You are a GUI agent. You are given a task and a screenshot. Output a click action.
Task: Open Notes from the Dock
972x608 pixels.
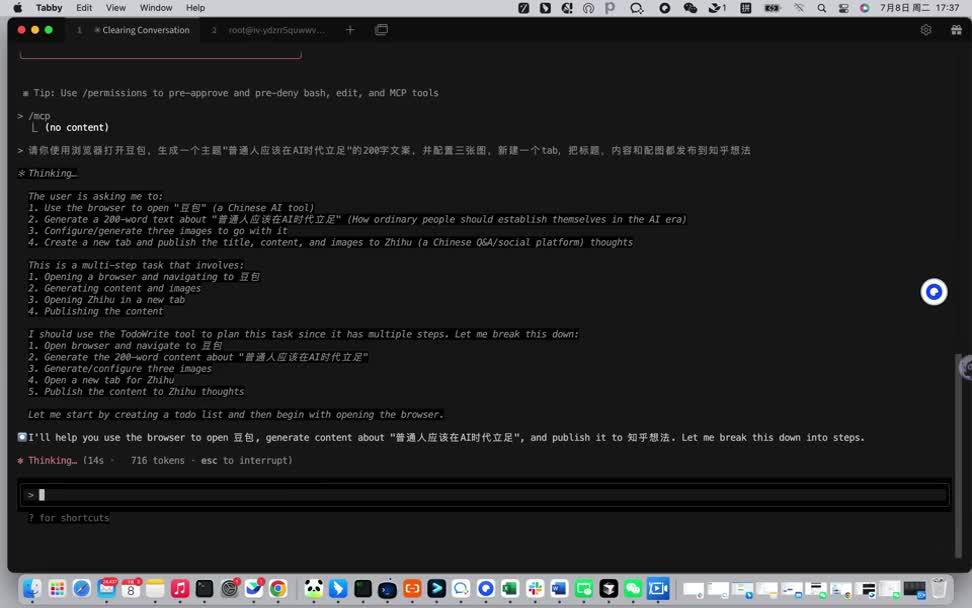point(155,588)
